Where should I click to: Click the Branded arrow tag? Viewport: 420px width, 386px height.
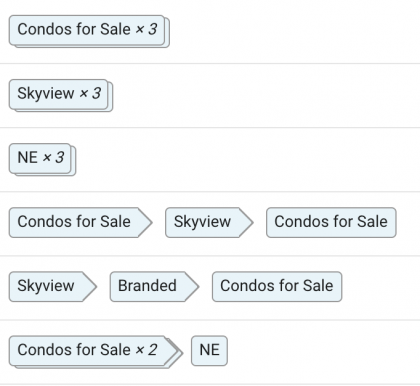click(154, 287)
